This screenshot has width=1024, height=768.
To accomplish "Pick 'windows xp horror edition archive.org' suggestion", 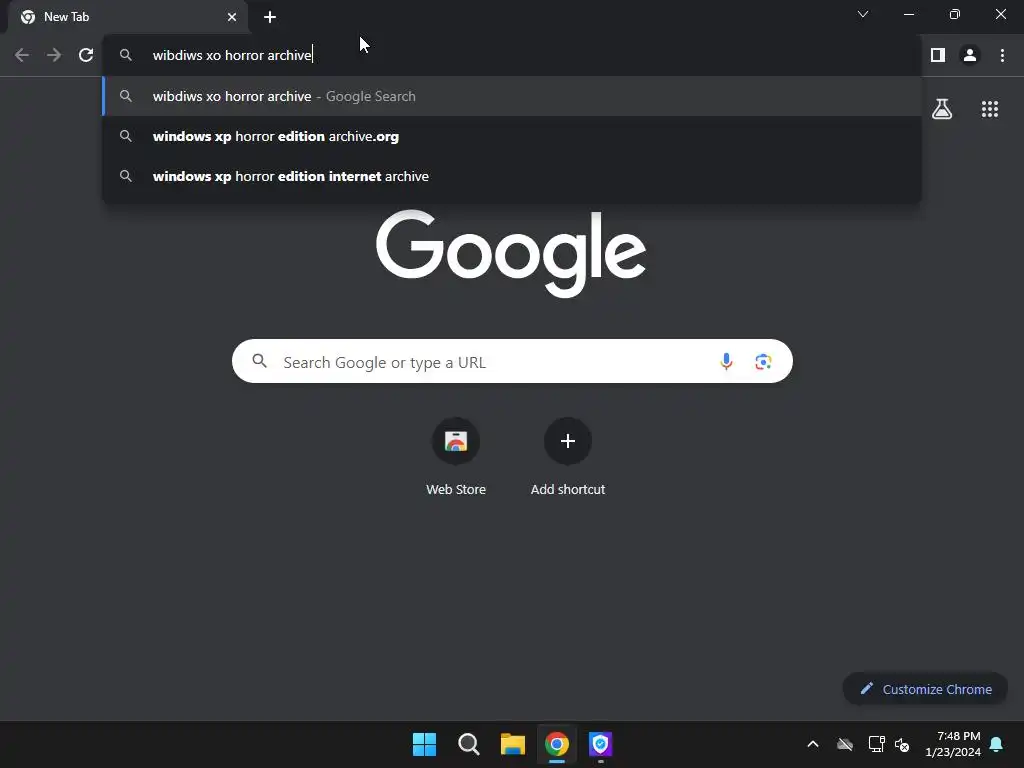I will coord(512,136).
